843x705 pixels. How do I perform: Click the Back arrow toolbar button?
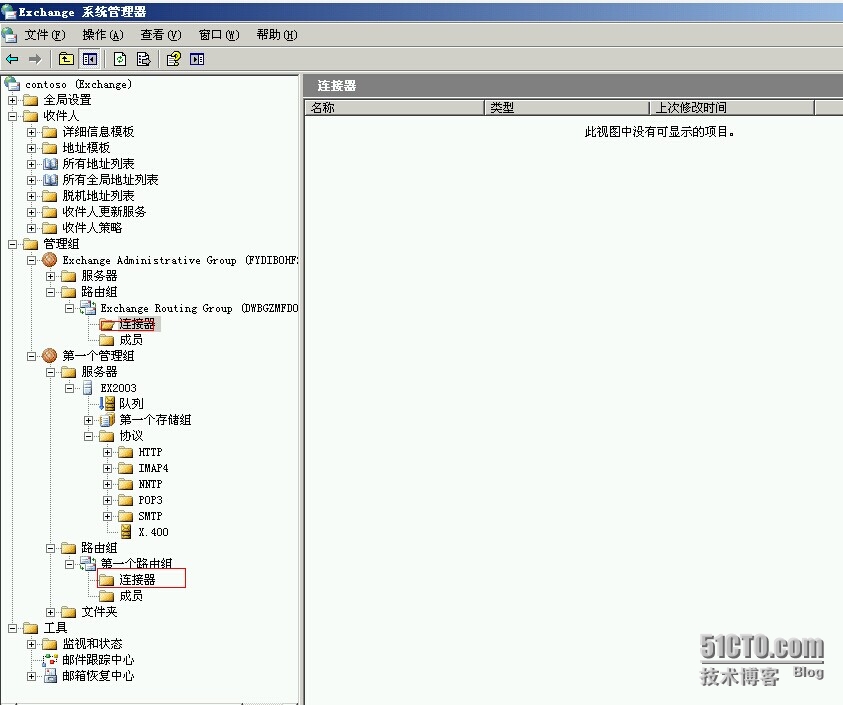pyautogui.click(x=12, y=59)
